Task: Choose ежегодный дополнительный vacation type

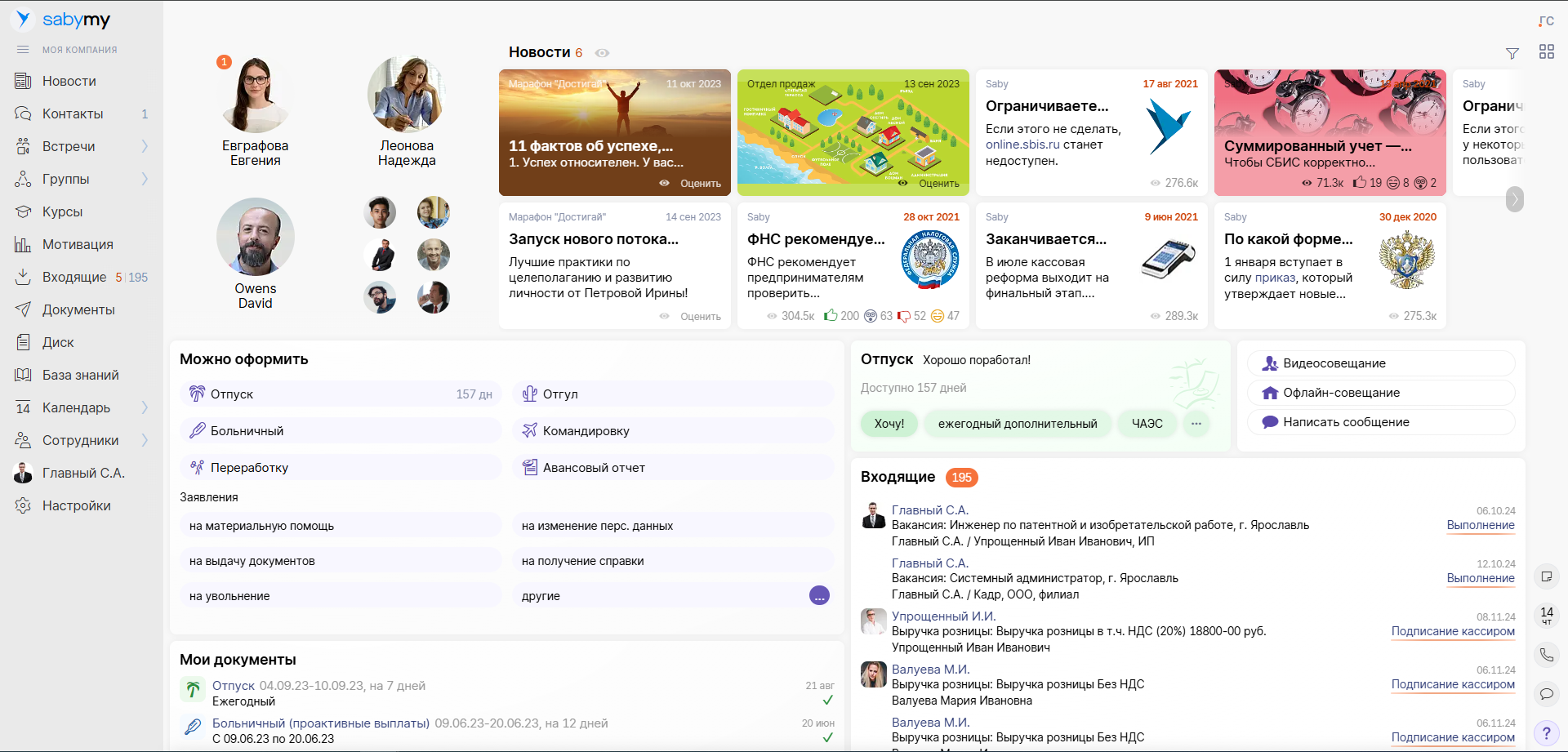Action: tap(1018, 423)
